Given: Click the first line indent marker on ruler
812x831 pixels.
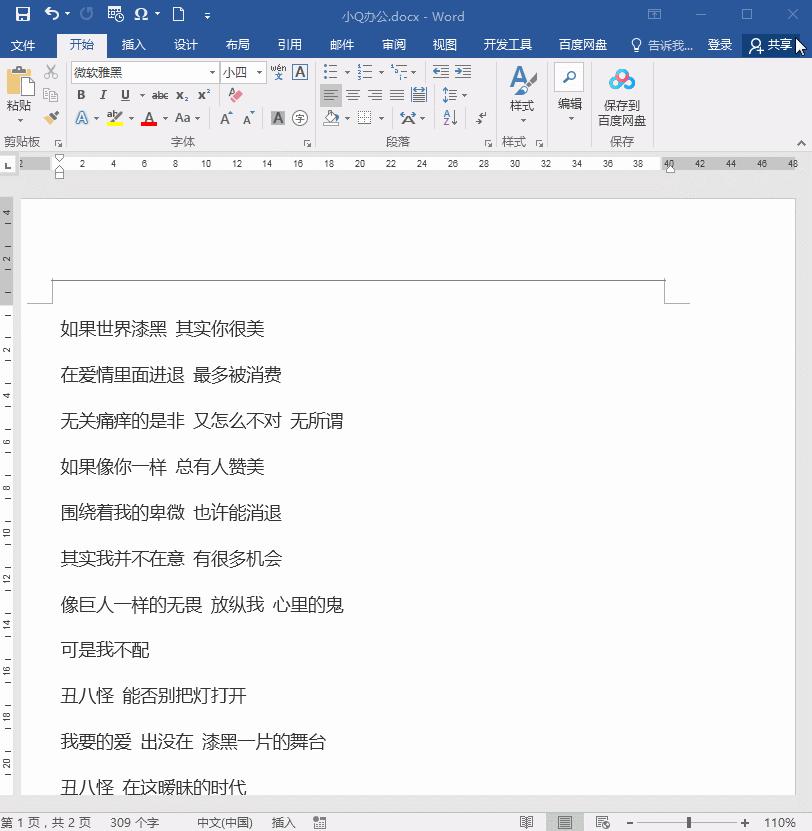Looking at the screenshot, I should pos(59,157).
